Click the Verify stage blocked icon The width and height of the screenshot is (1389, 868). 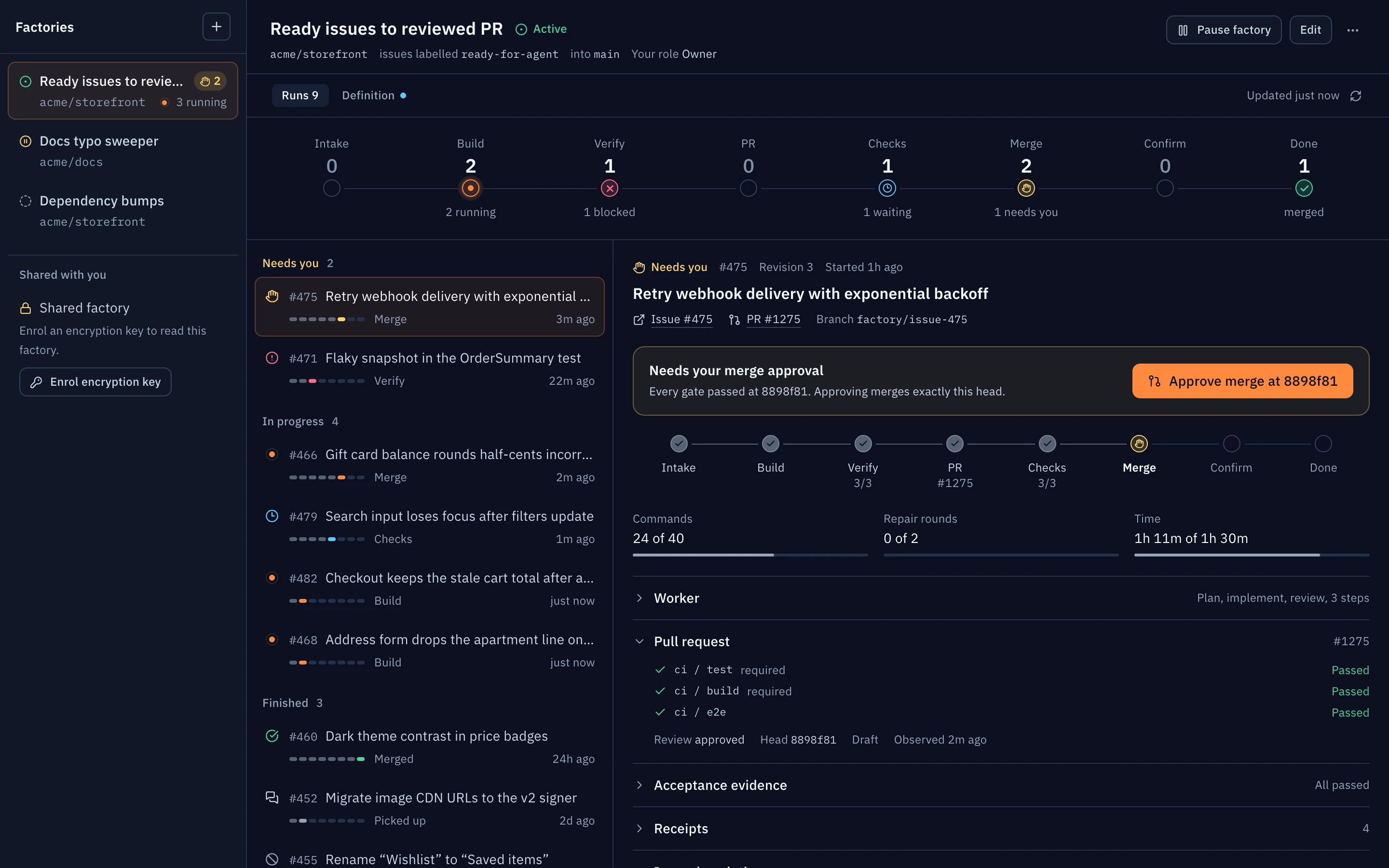click(x=609, y=188)
